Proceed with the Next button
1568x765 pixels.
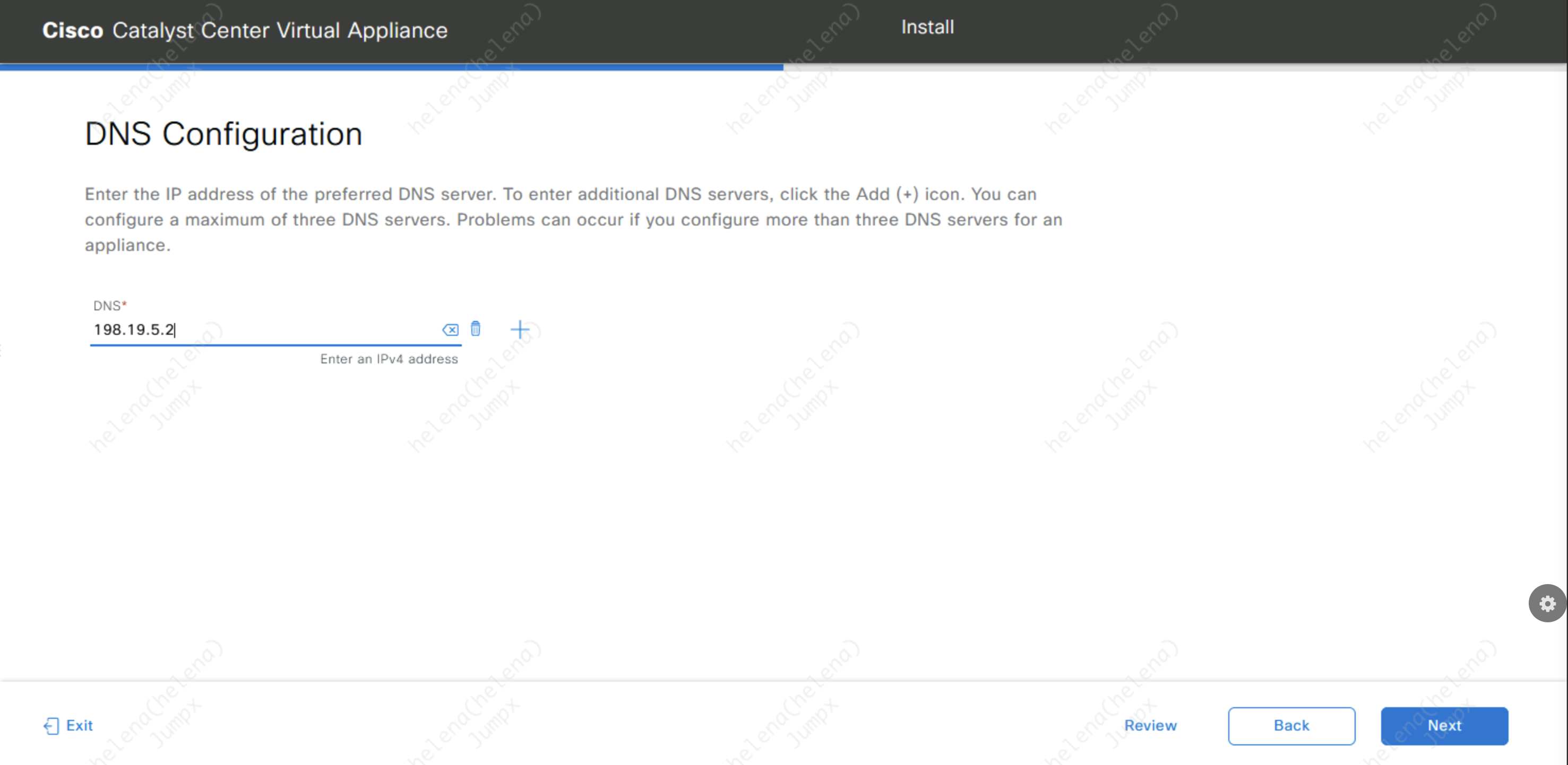(1444, 725)
